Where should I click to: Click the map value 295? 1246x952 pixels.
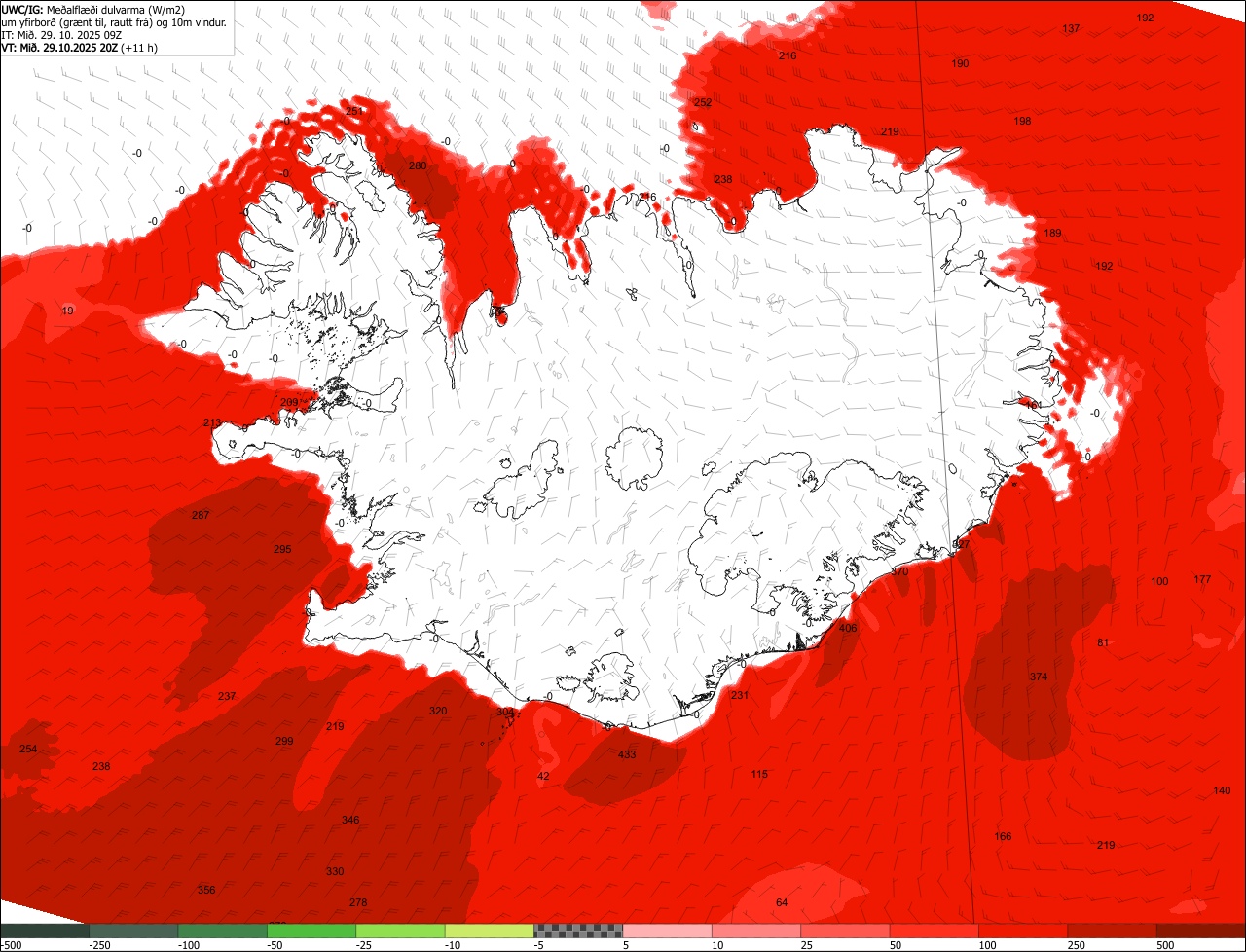pos(282,549)
